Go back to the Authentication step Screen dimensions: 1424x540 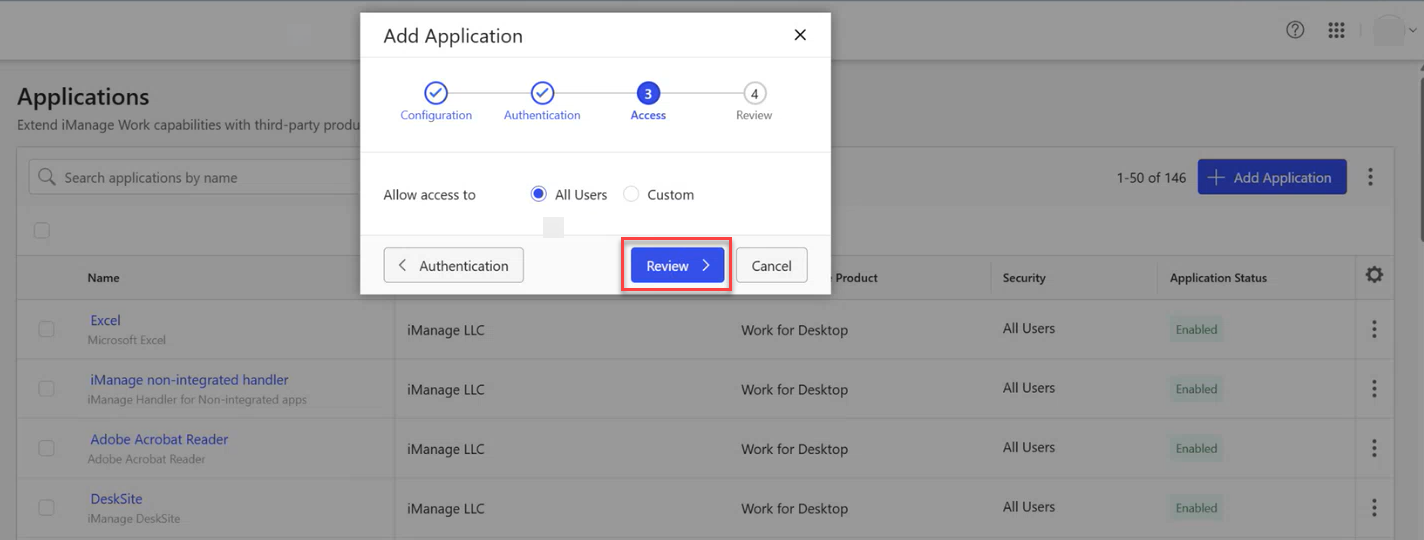coord(453,266)
